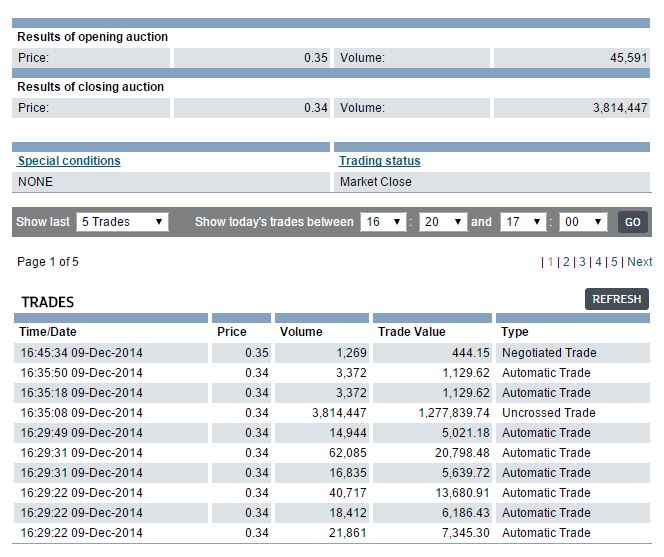This screenshot has width=664, height=557.
Task: Open the end minute dropdown showing 00
Action: pos(583,222)
